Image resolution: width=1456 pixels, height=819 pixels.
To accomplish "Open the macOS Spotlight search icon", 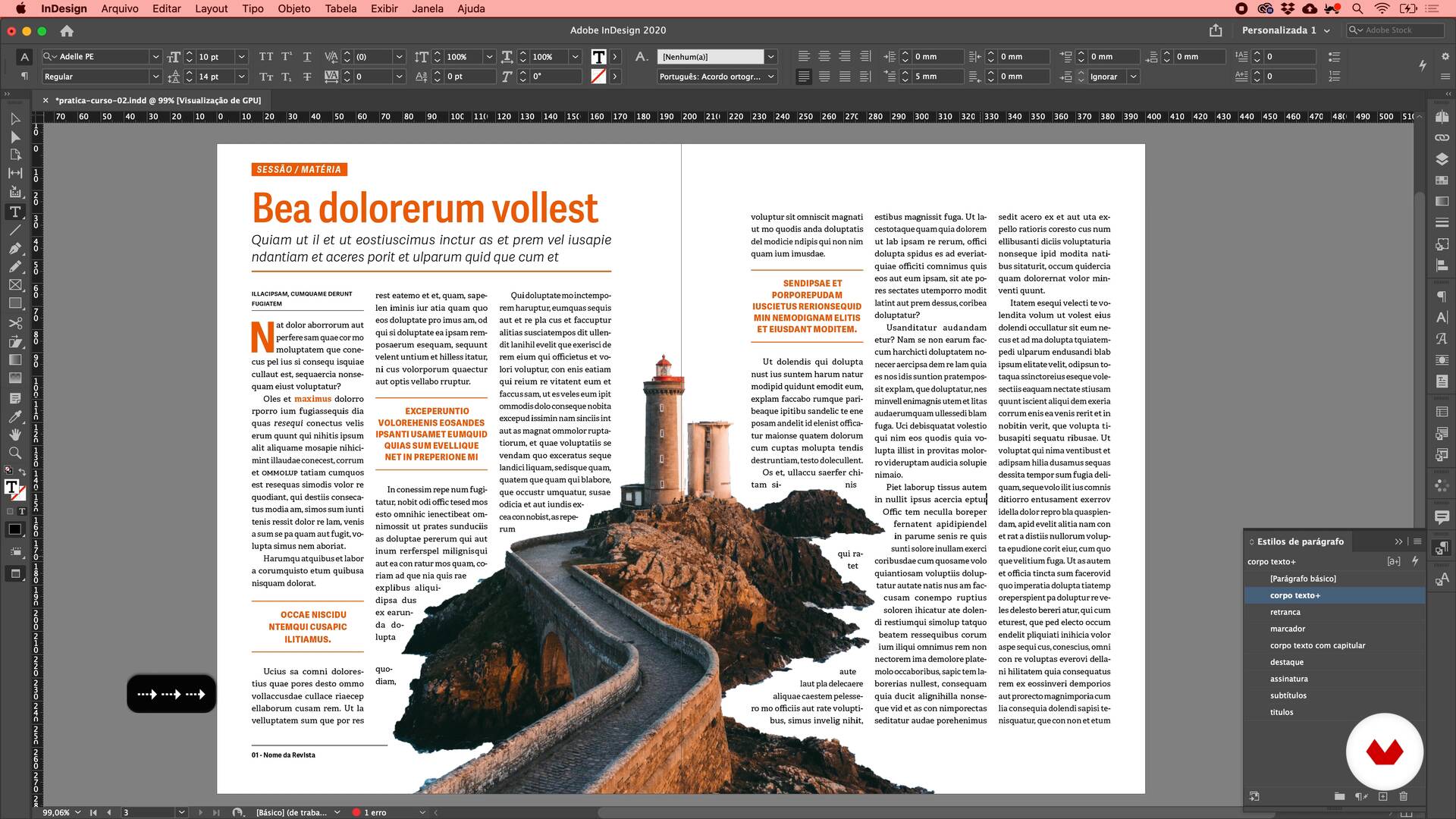I will [x=1357, y=8].
